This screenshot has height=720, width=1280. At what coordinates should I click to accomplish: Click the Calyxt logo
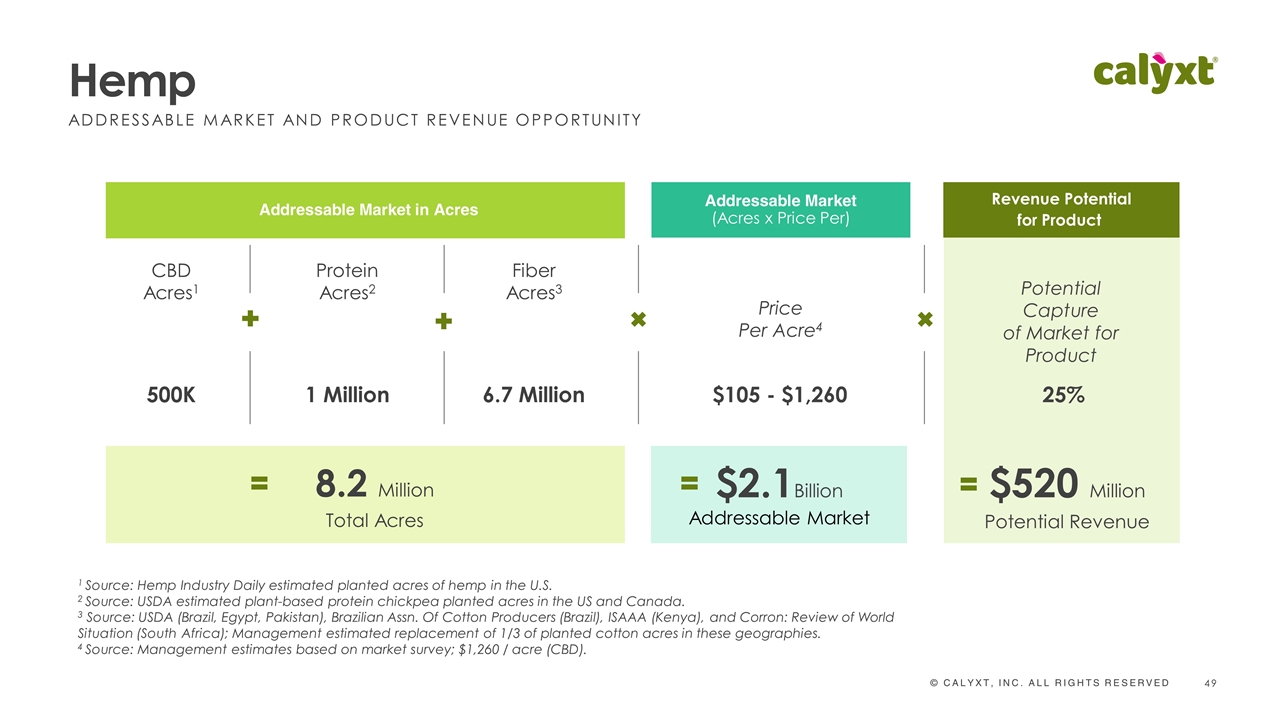pos(1155,73)
